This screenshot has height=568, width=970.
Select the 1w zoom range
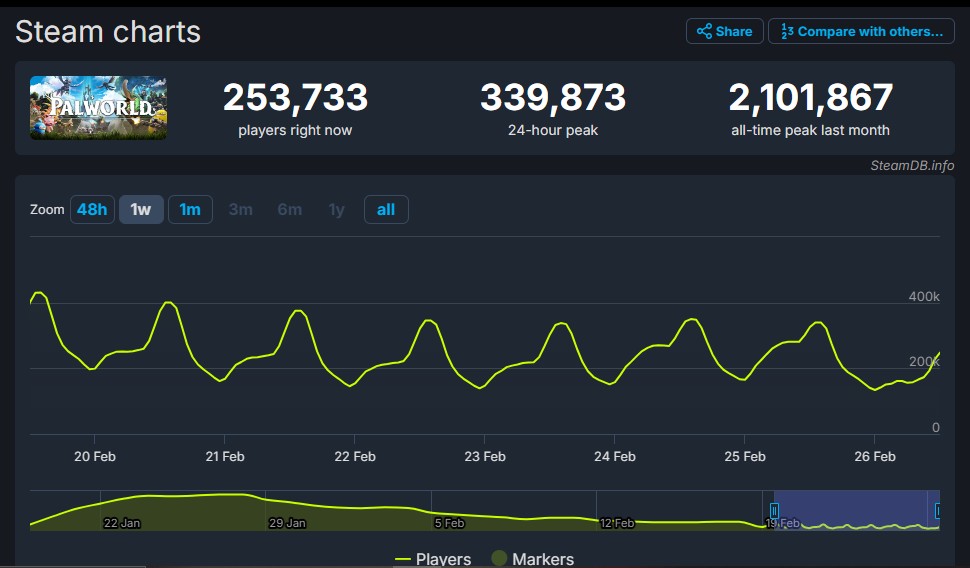(x=141, y=209)
